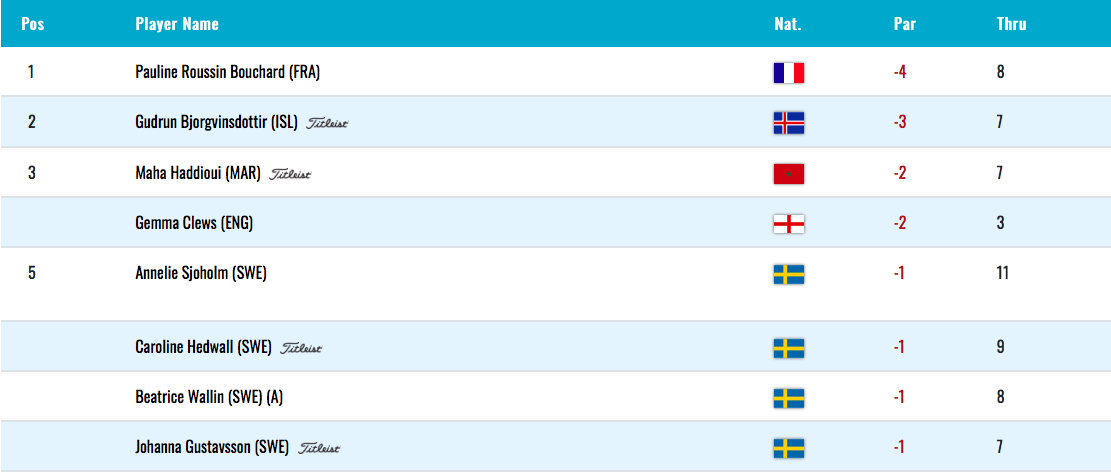1111x472 pixels.
Task: Click the England flag icon
Action: point(789,224)
